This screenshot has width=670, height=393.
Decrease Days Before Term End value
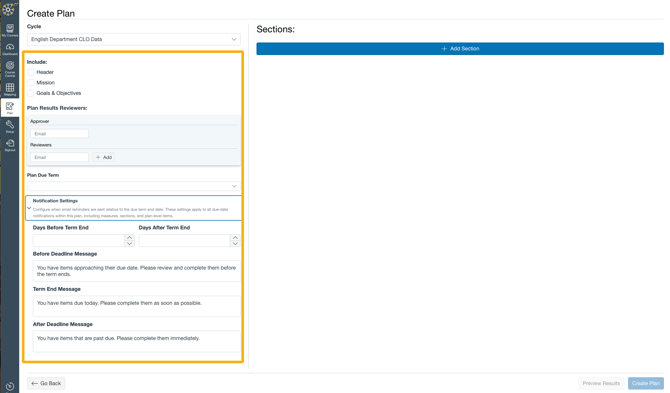[129, 243]
